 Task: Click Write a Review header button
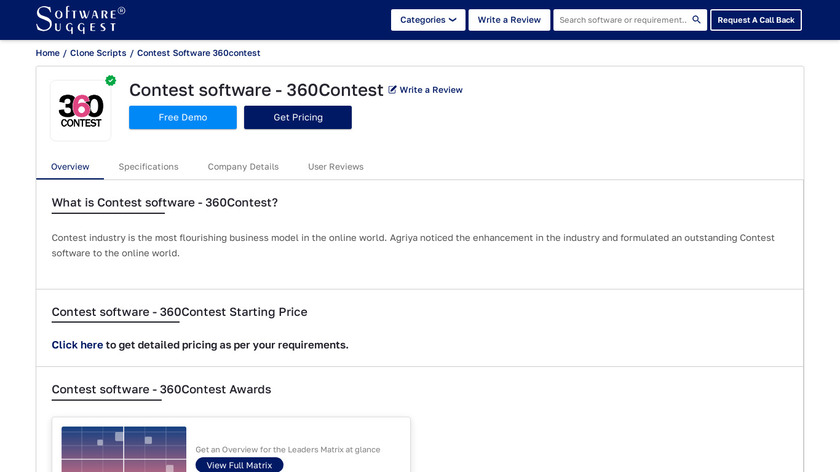[x=509, y=20]
